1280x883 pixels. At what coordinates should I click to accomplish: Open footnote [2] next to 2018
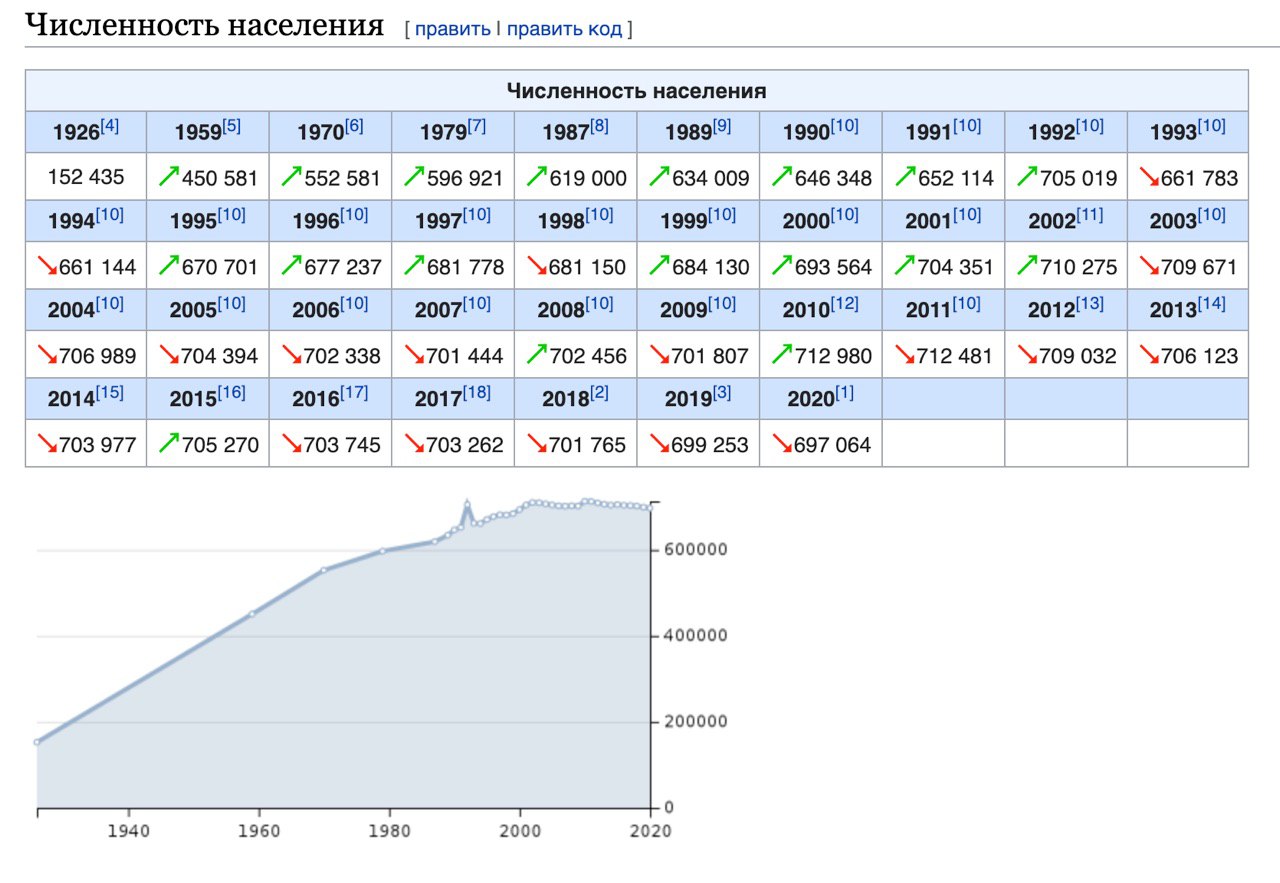pyautogui.click(x=599, y=393)
